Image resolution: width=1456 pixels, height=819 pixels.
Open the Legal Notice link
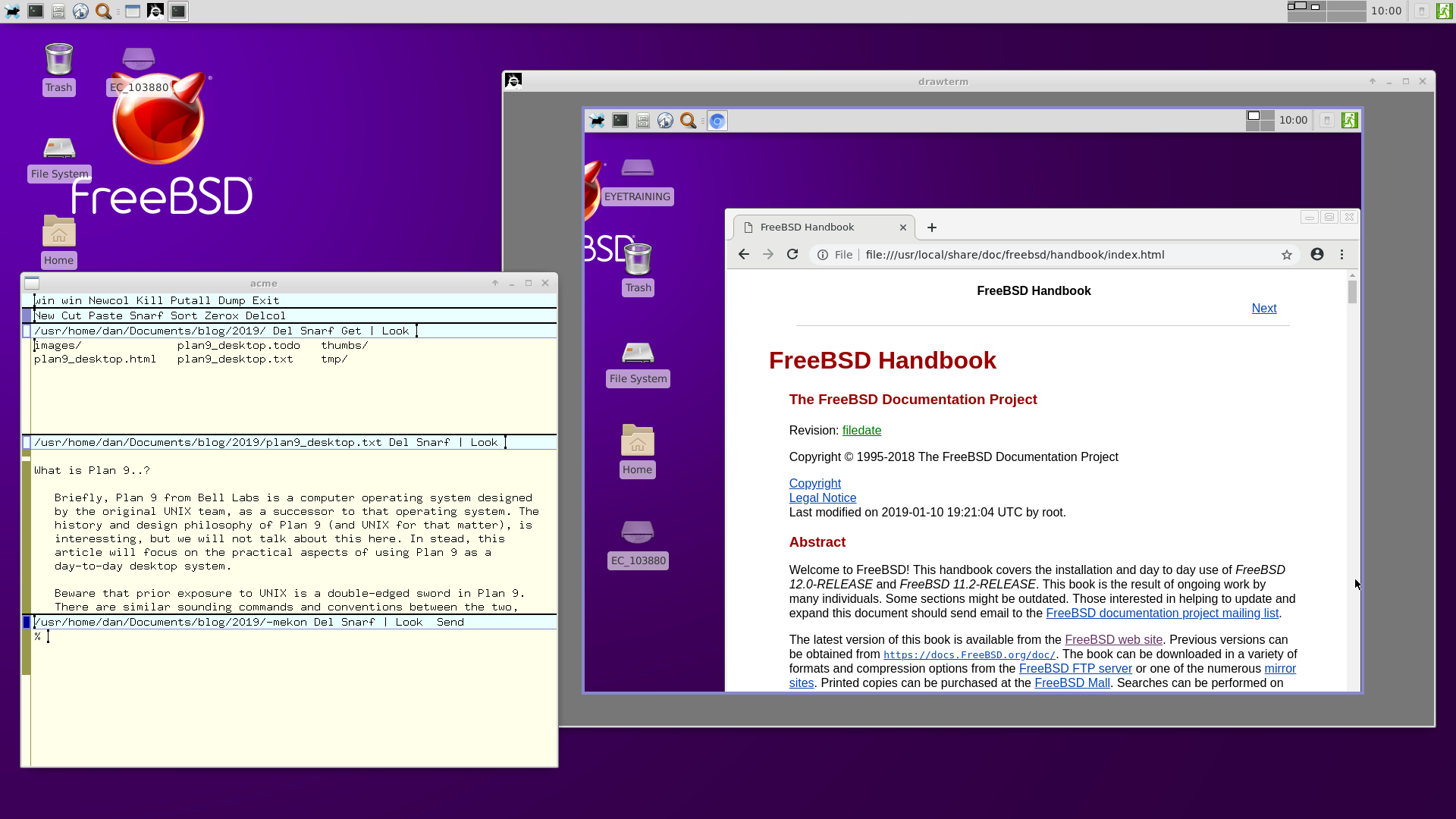(x=822, y=498)
